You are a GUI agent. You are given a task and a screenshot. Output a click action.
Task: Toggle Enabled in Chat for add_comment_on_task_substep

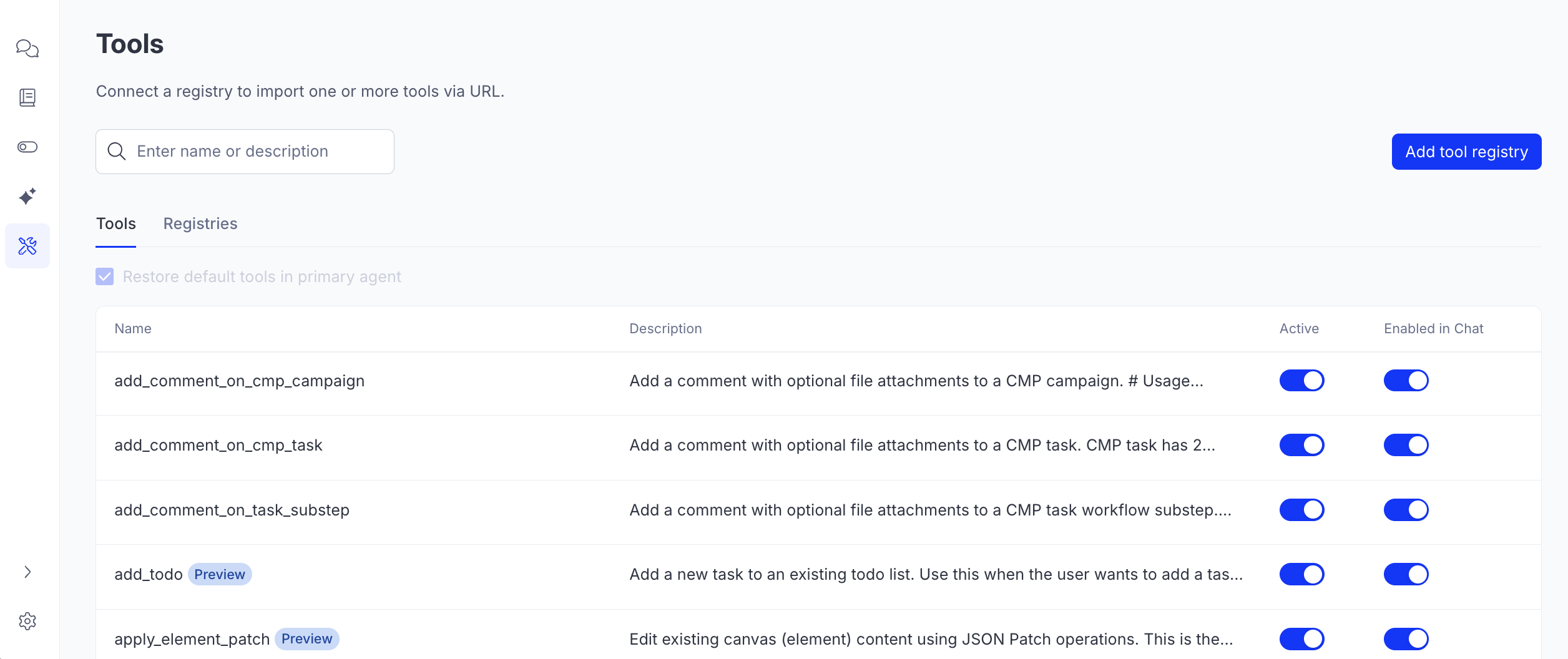(x=1406, y=510)
